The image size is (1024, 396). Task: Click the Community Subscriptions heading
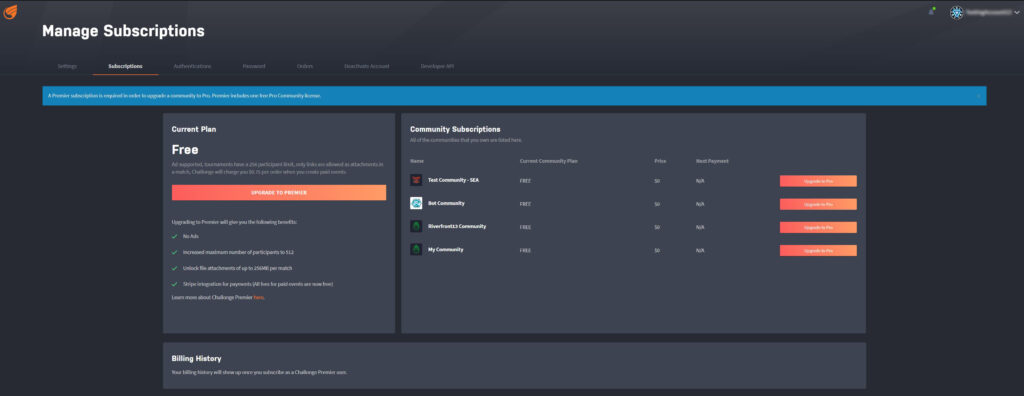click(455, 129)
